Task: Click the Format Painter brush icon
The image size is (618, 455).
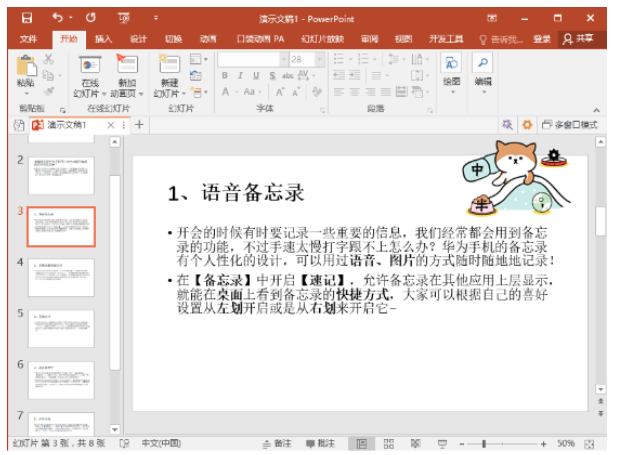Action: click(49, 91)
